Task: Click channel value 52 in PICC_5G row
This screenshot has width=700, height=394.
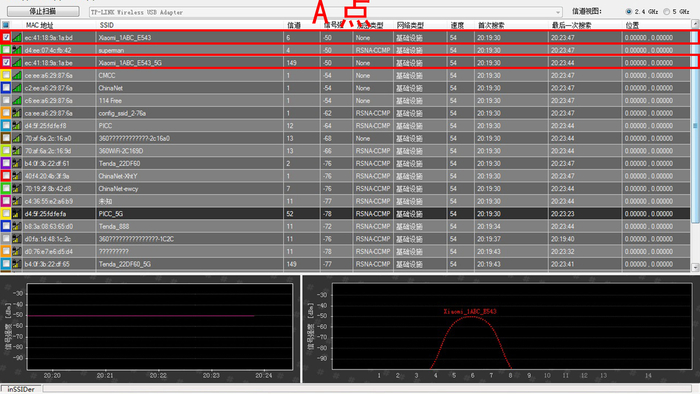Action: click(x=290, y=214)
